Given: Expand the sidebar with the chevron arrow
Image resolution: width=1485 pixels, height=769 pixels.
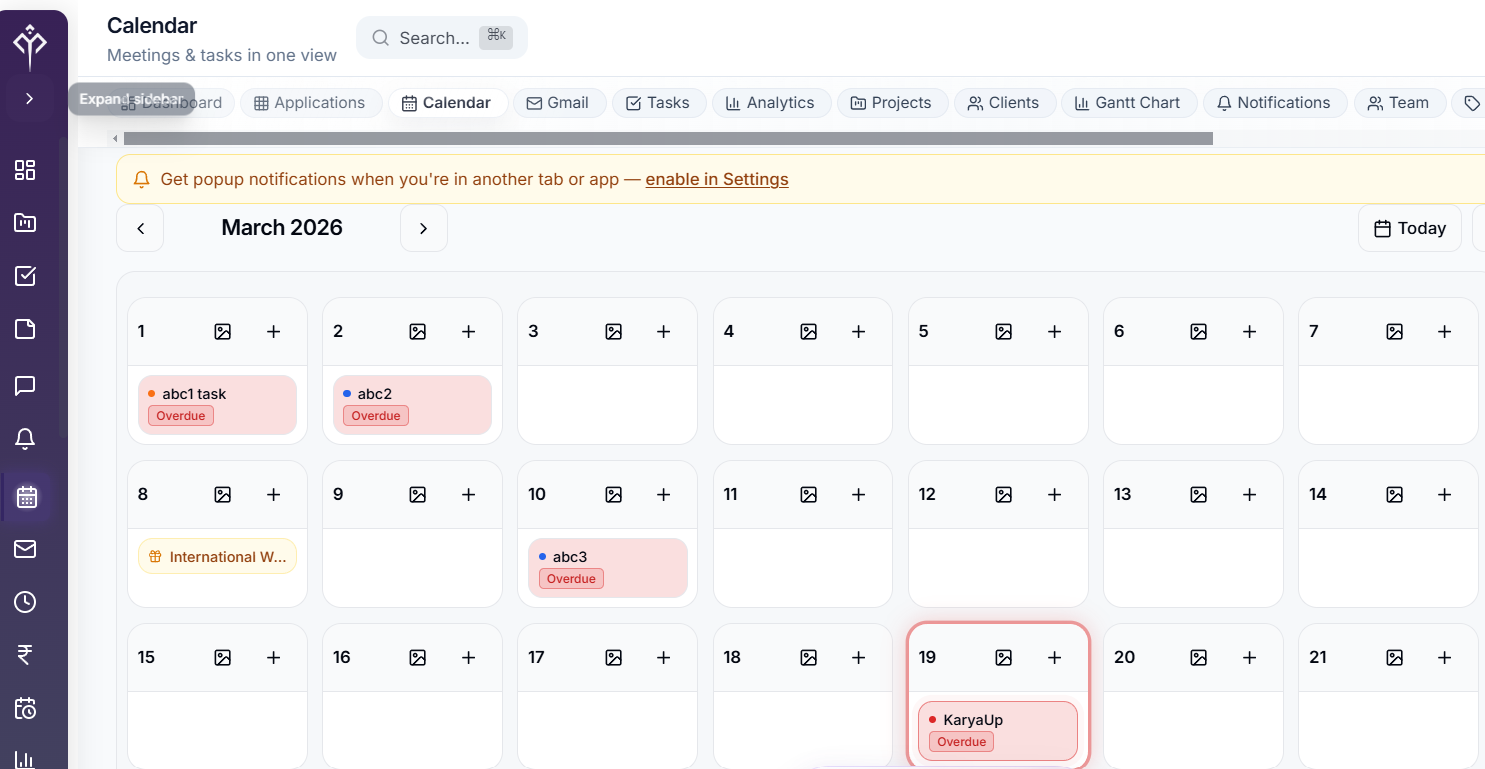Looking at the screenshot, I should pos(29,99).
